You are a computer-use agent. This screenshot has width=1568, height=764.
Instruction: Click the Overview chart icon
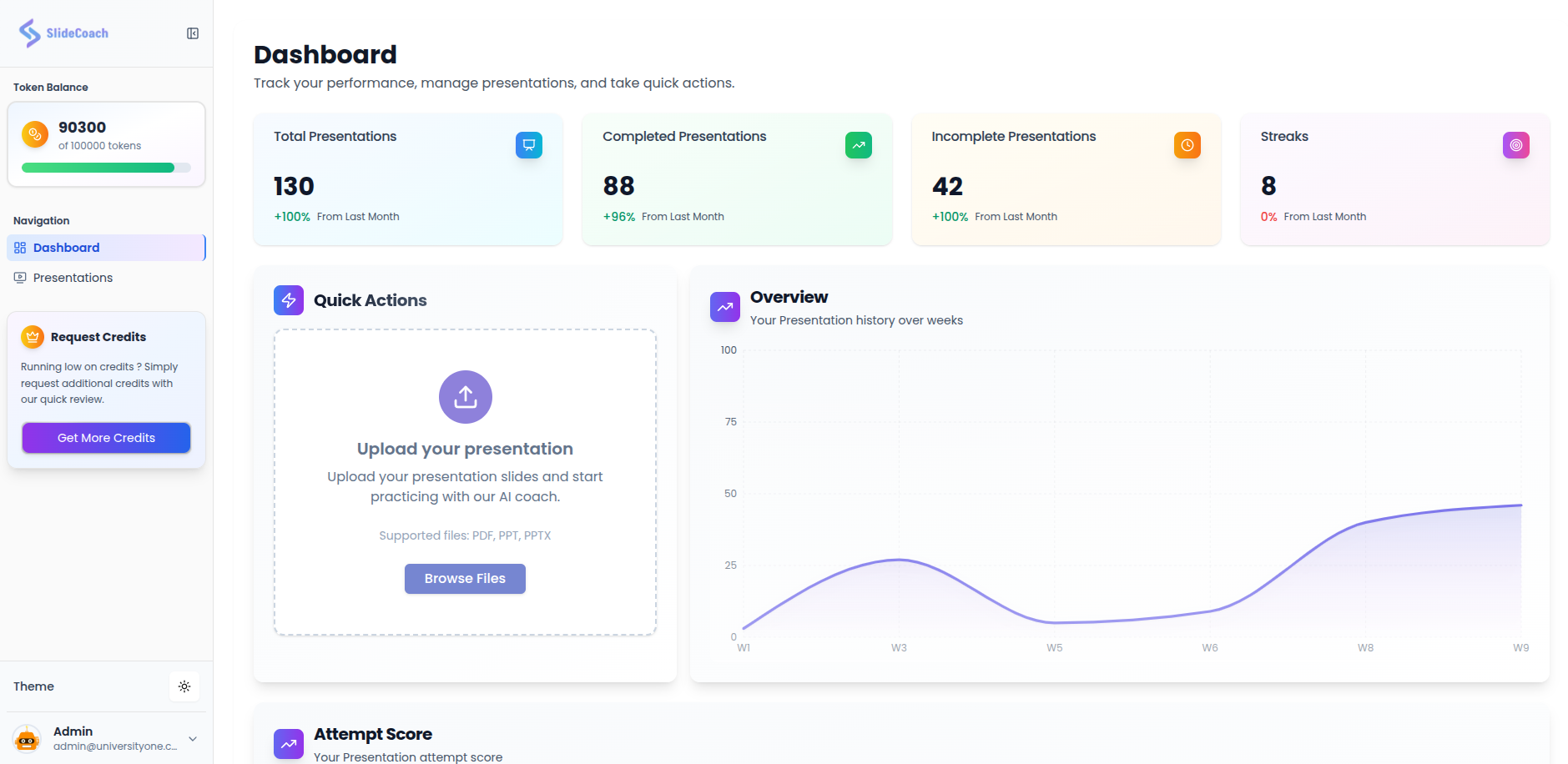[x=724, y=307]
